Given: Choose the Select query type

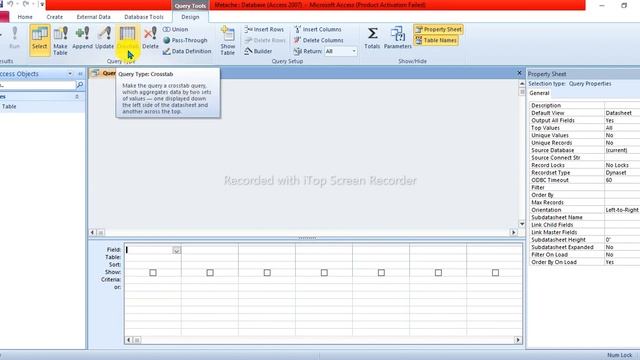Looking at the screenshot, I should click(x=40, y=40).
